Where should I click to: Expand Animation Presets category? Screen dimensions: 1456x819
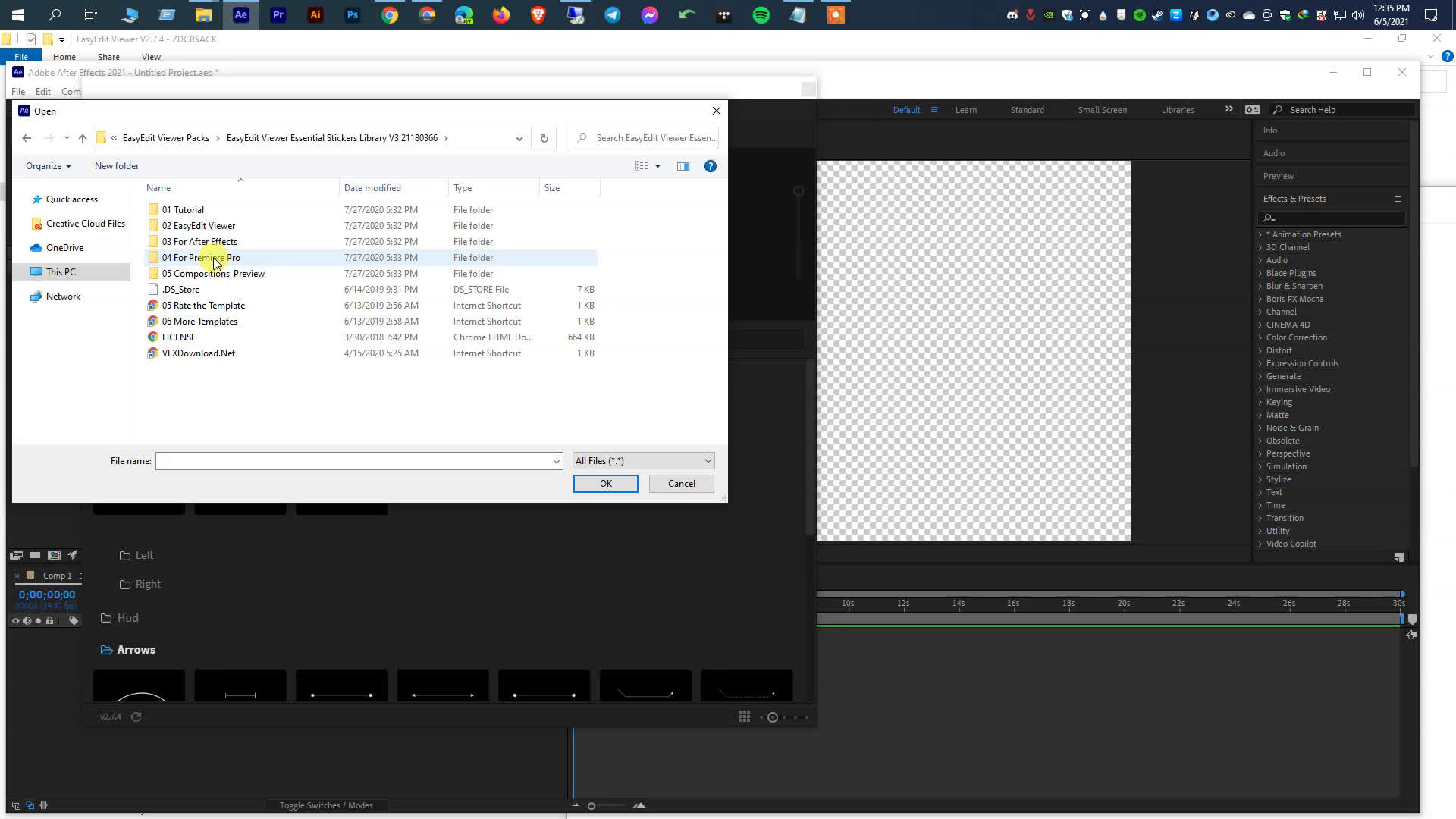coord(1260,234)
